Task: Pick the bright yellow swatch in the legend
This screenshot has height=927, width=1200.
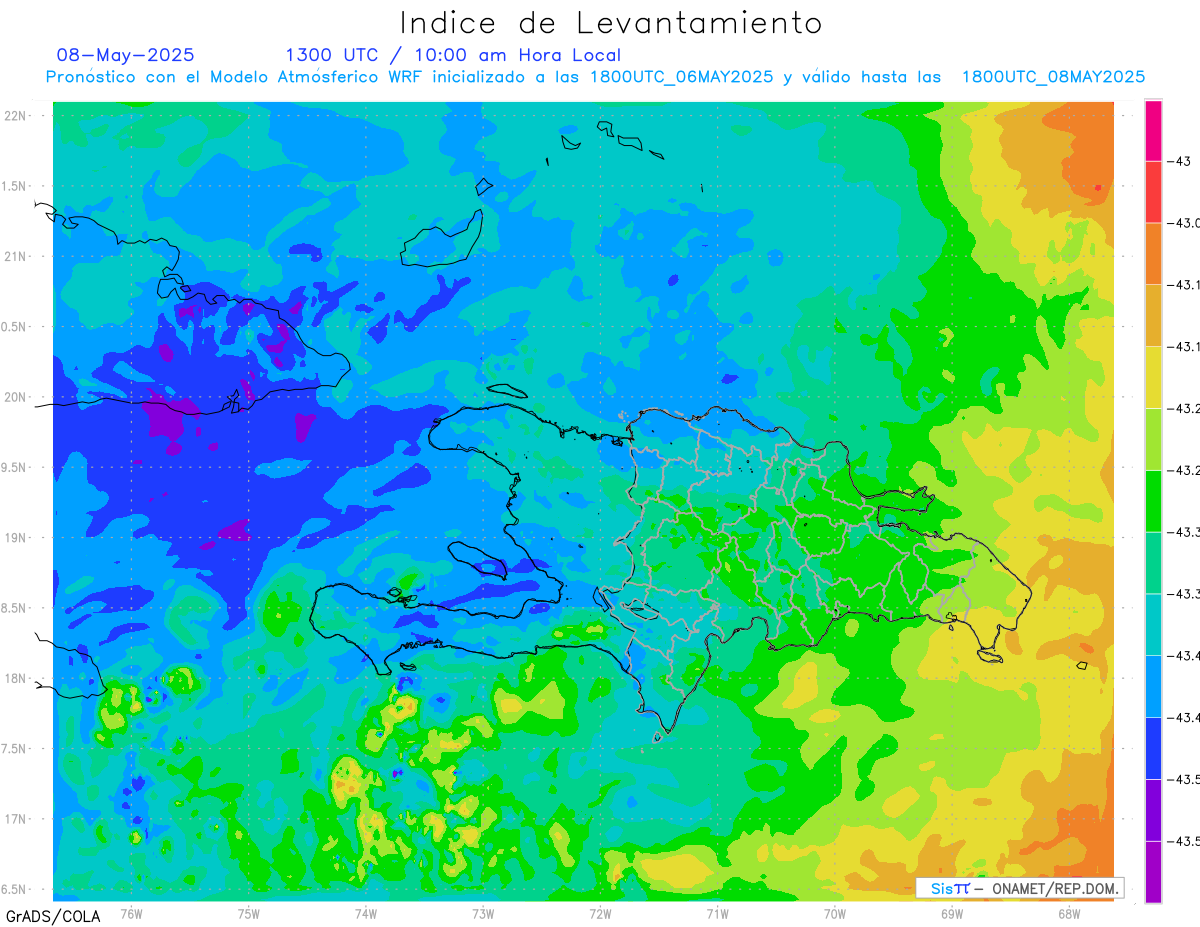Action: pyautogui.click(x=1153, y=377)
